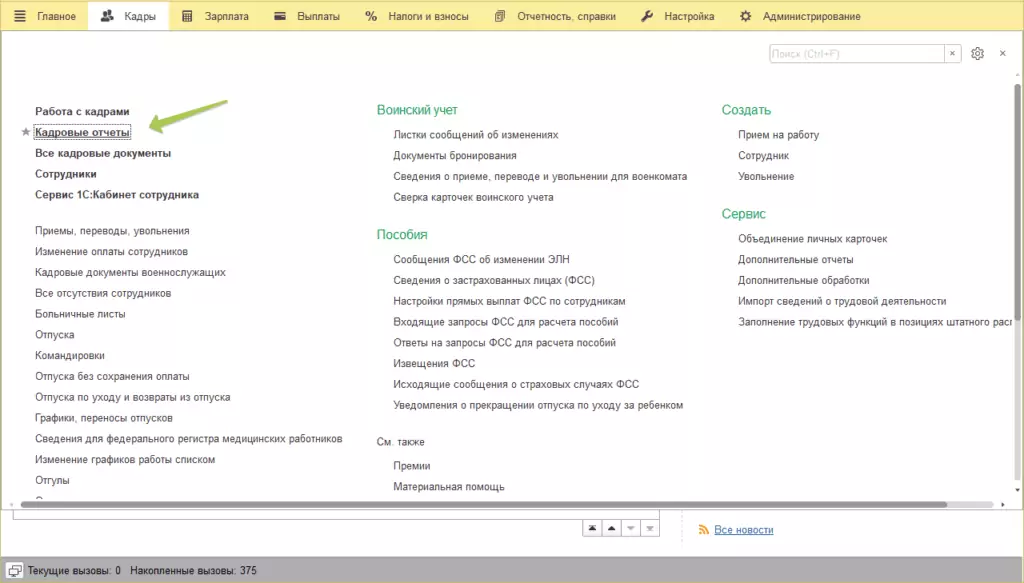
Task: Click the RSS feed icon
Action: tap(703, 530)
